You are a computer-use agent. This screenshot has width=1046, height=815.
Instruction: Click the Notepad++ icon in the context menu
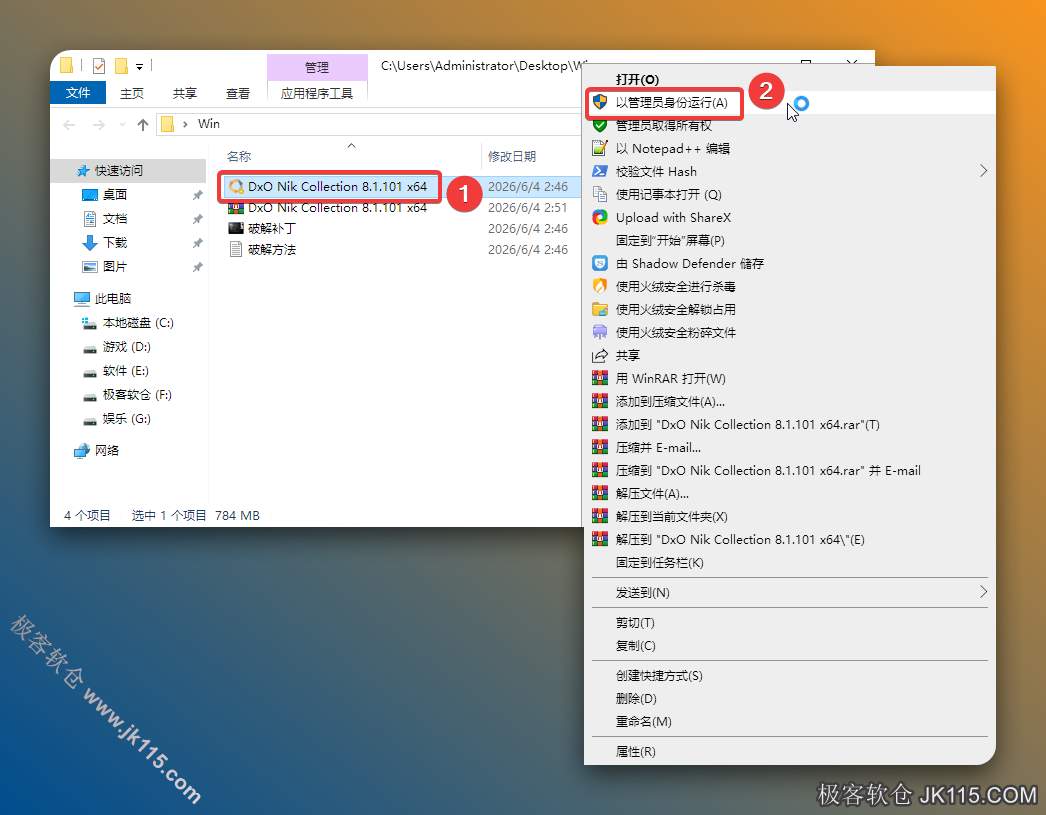(600, 148)
